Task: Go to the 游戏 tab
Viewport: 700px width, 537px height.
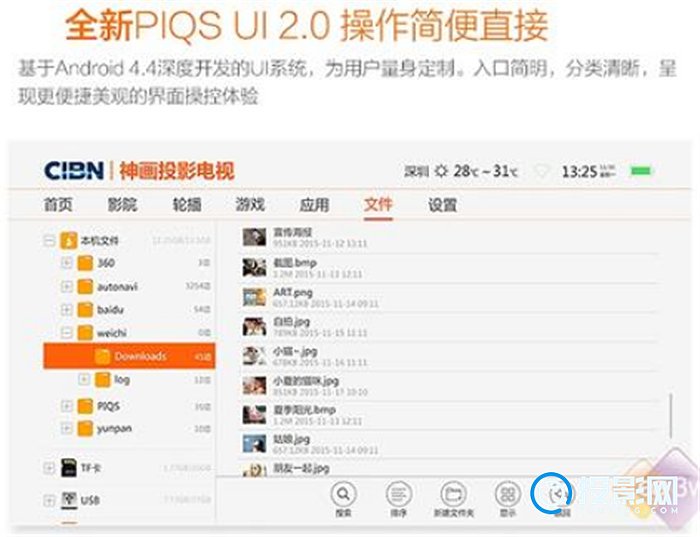Action: coord(250,205)
